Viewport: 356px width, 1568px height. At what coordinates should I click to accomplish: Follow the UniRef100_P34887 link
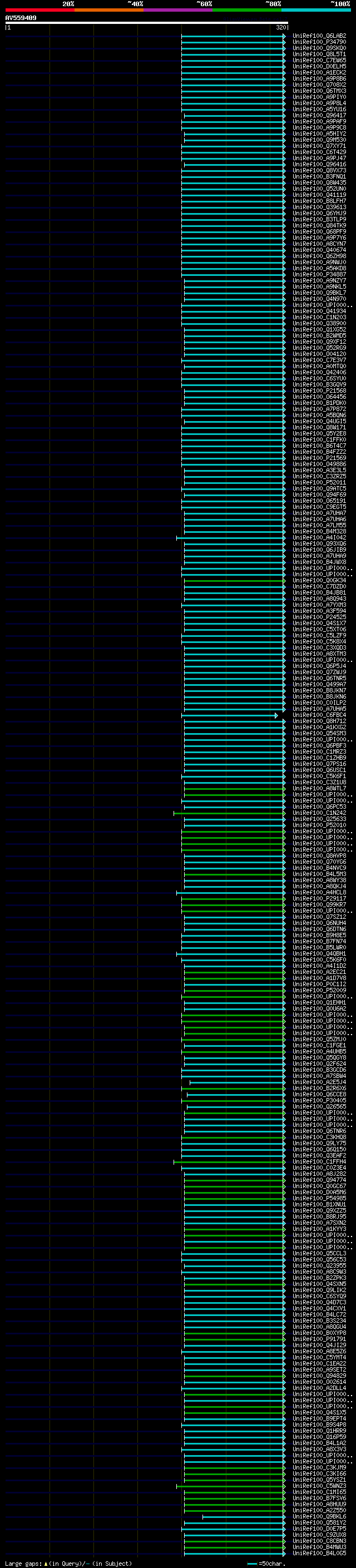(x=319, y=275)
